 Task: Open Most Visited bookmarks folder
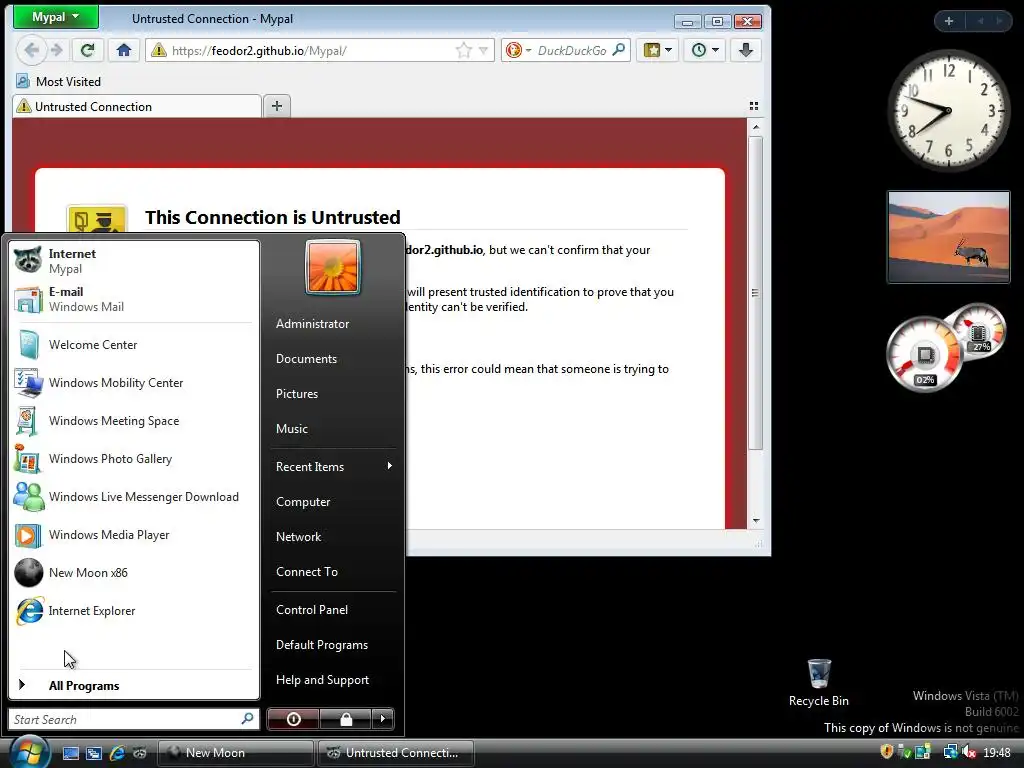pyautogui.click(x=59, y=82)
